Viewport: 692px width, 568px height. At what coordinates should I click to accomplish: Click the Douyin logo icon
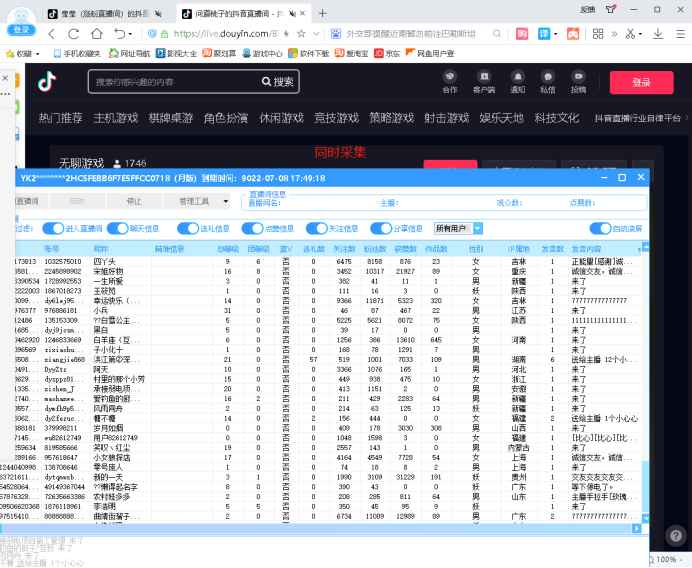click(46, 81)
